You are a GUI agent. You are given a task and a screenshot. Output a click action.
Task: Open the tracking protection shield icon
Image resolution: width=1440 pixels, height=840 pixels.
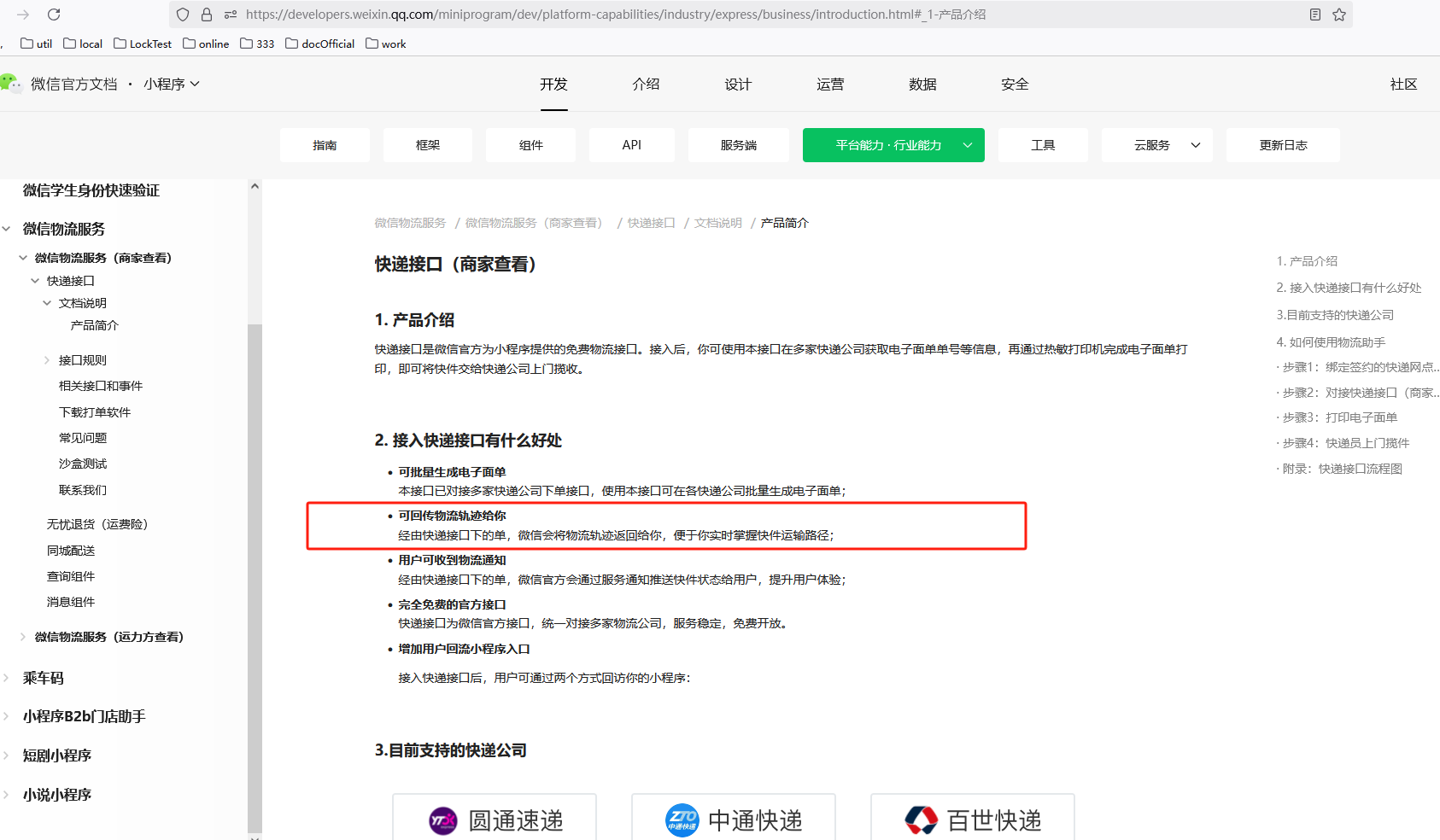(183, 15)
